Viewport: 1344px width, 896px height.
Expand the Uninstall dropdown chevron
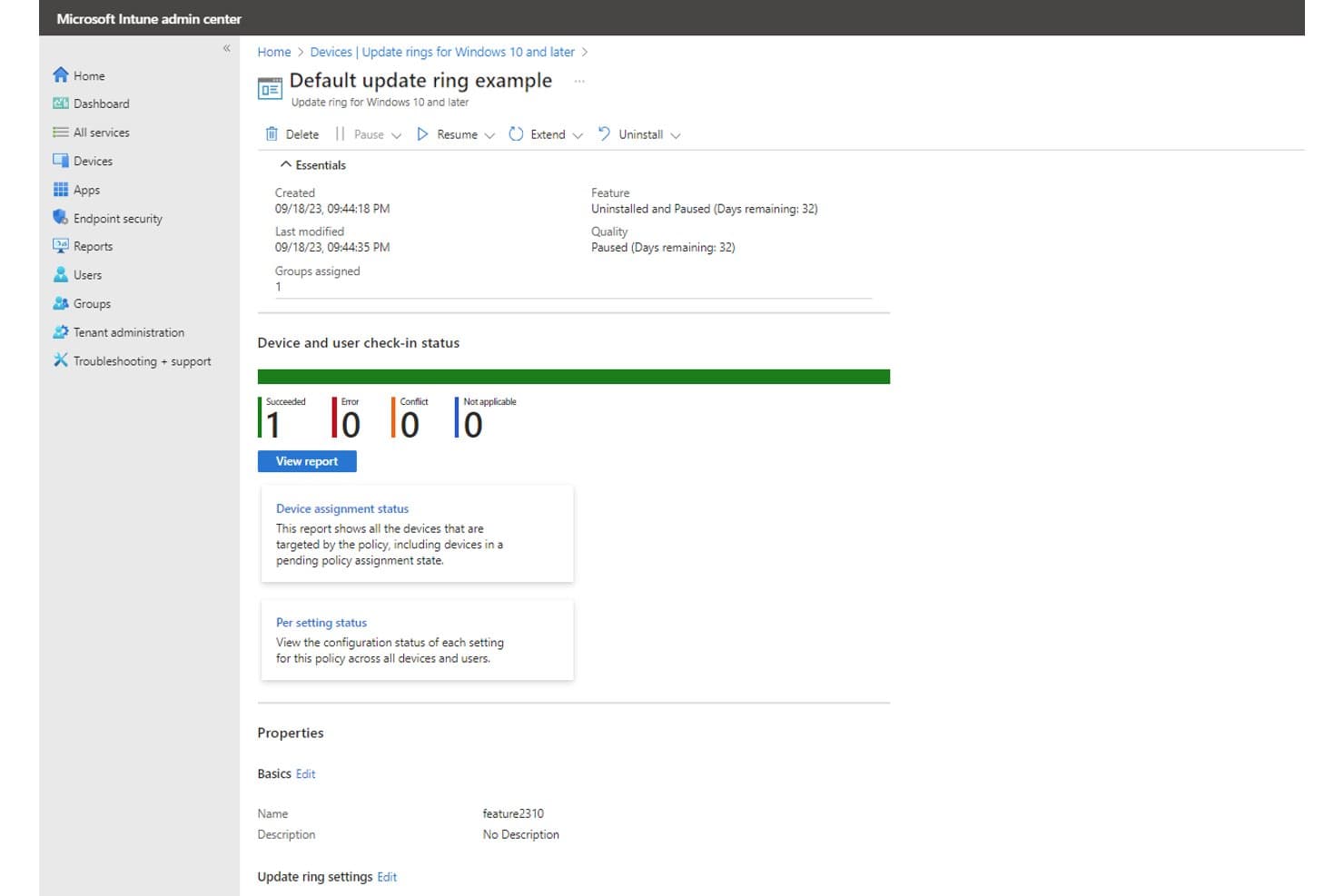[676, 135]
